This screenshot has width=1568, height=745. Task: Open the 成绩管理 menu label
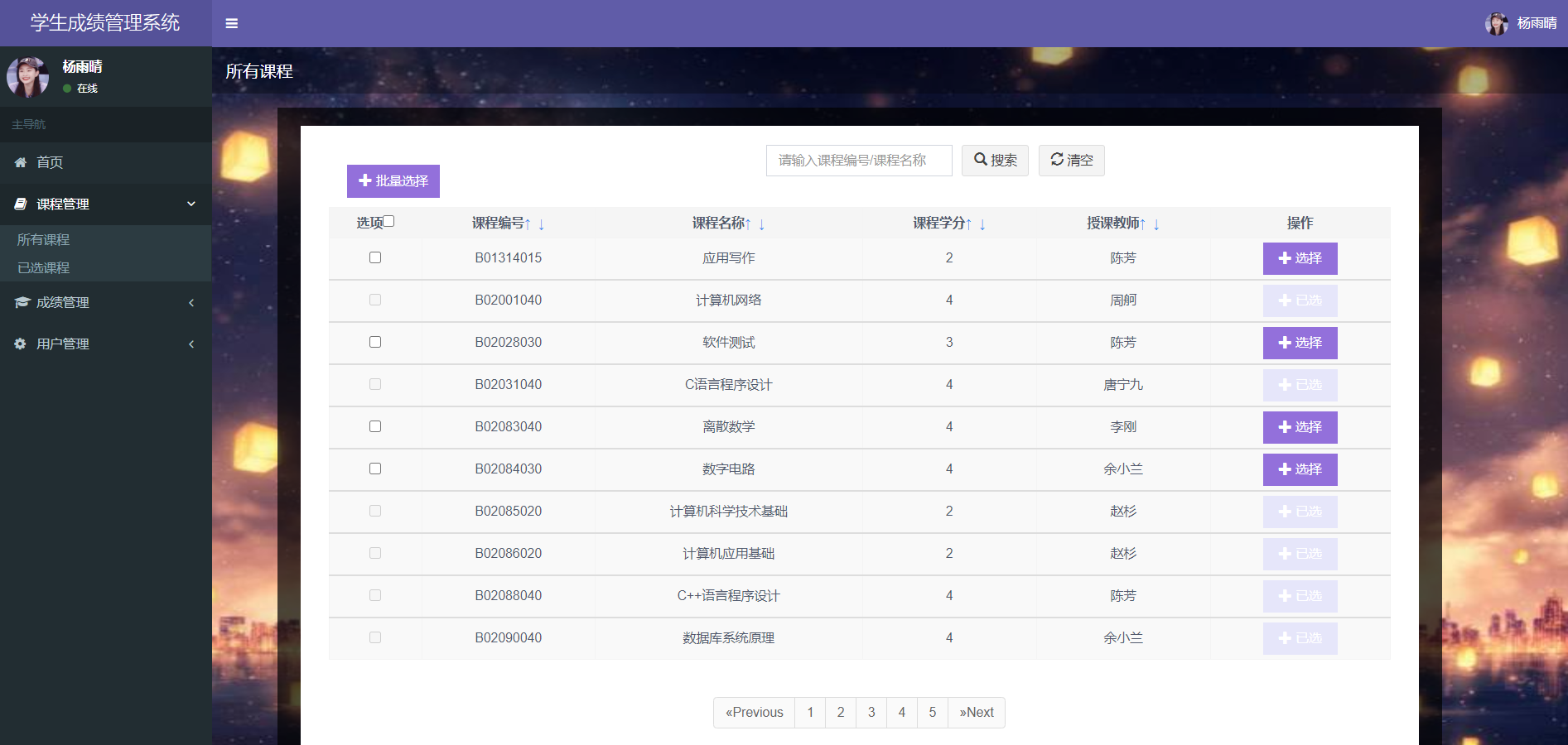coord(63,302)
